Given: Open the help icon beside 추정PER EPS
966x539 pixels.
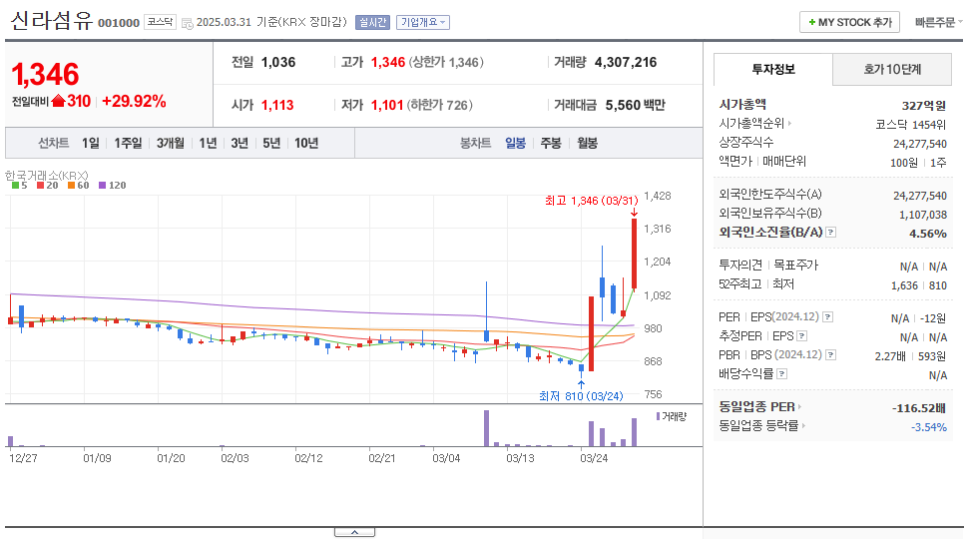Looking at the screenshot, I should click(802, 336).
